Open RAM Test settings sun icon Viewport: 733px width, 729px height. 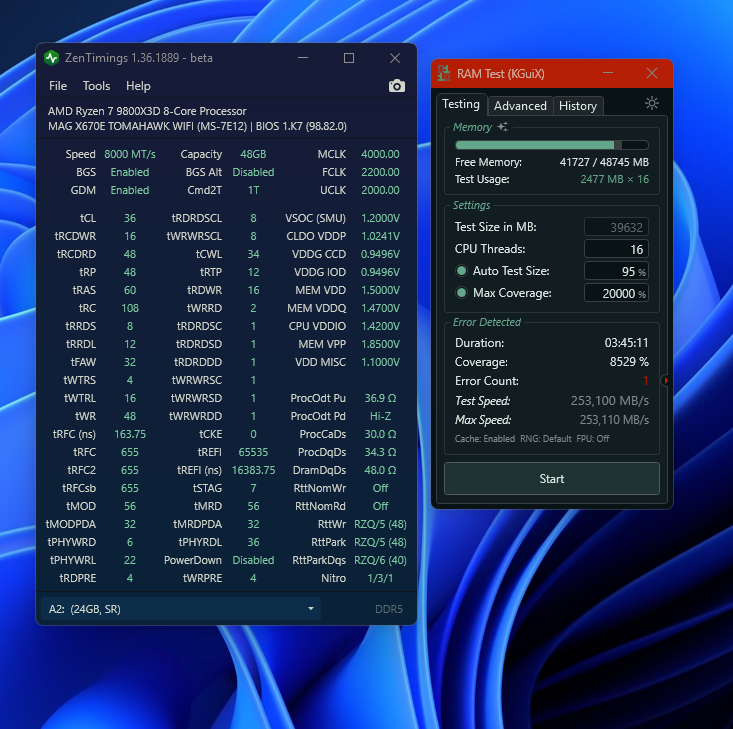tap(651, 103)
